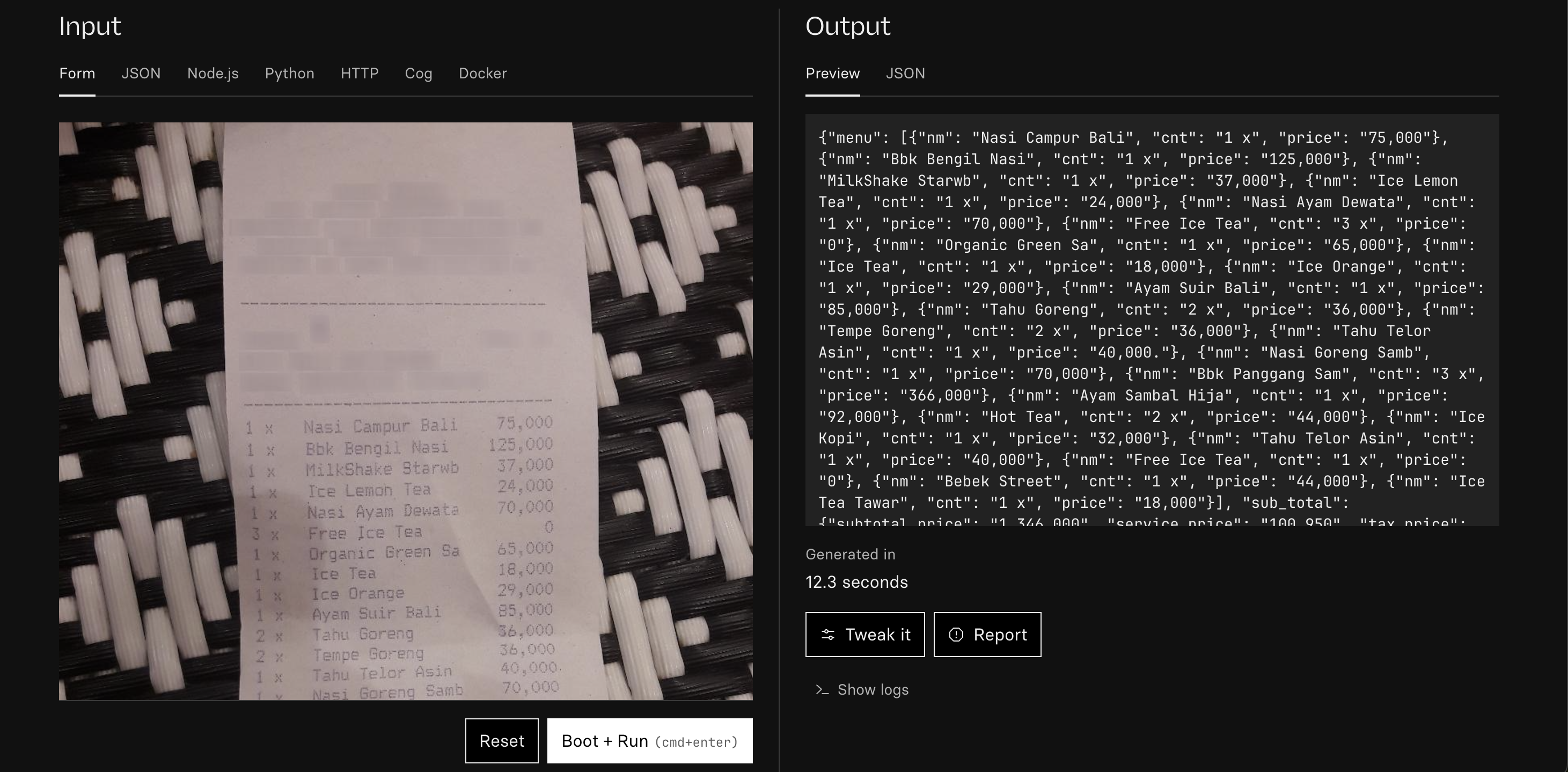
Task: Click the sliders icon in Tweak it
Action: (x=828, y=635)
